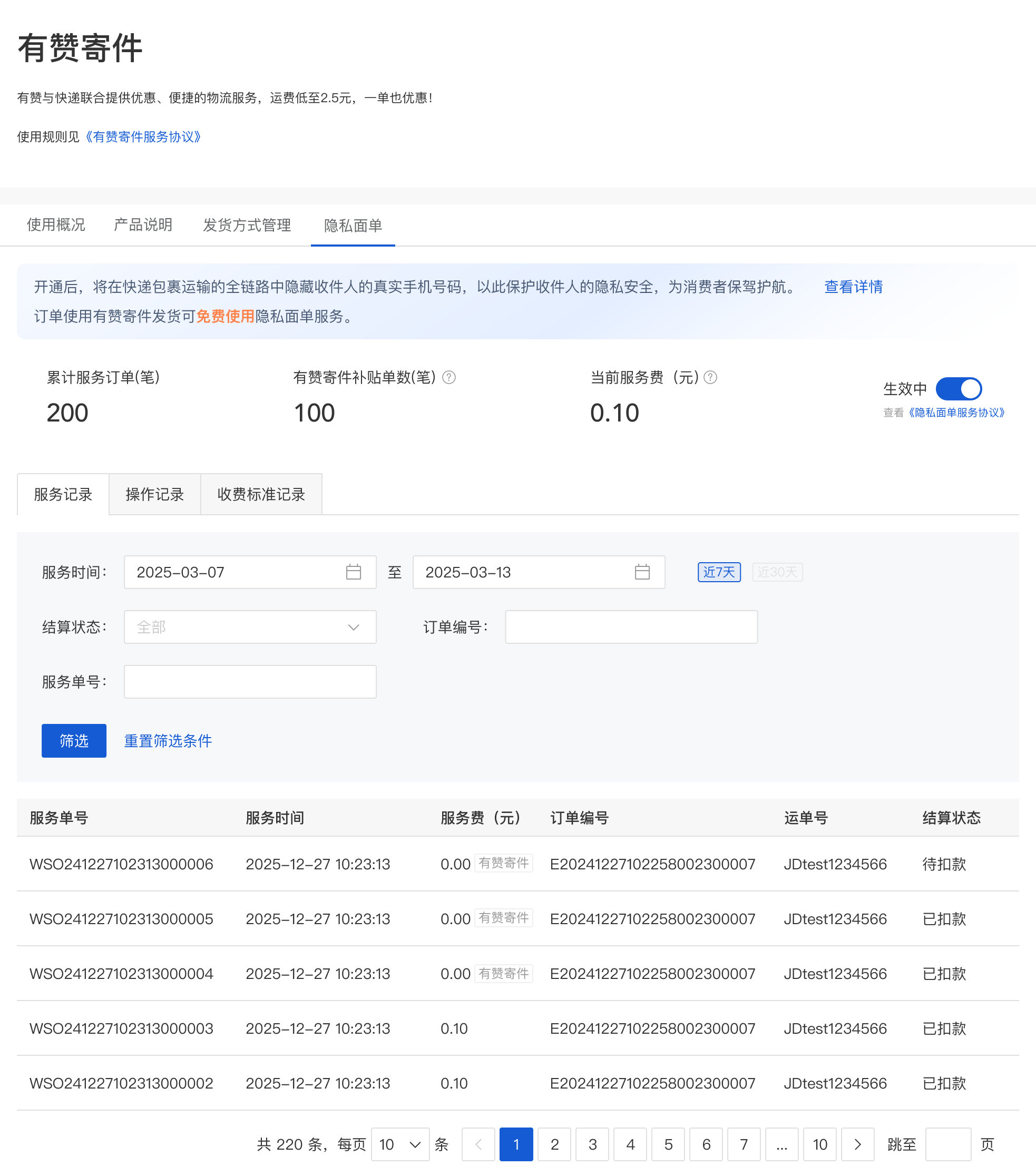Expand the 结算状态 dropdown
Screen dimensions: 1036x1176
(250, 627)
